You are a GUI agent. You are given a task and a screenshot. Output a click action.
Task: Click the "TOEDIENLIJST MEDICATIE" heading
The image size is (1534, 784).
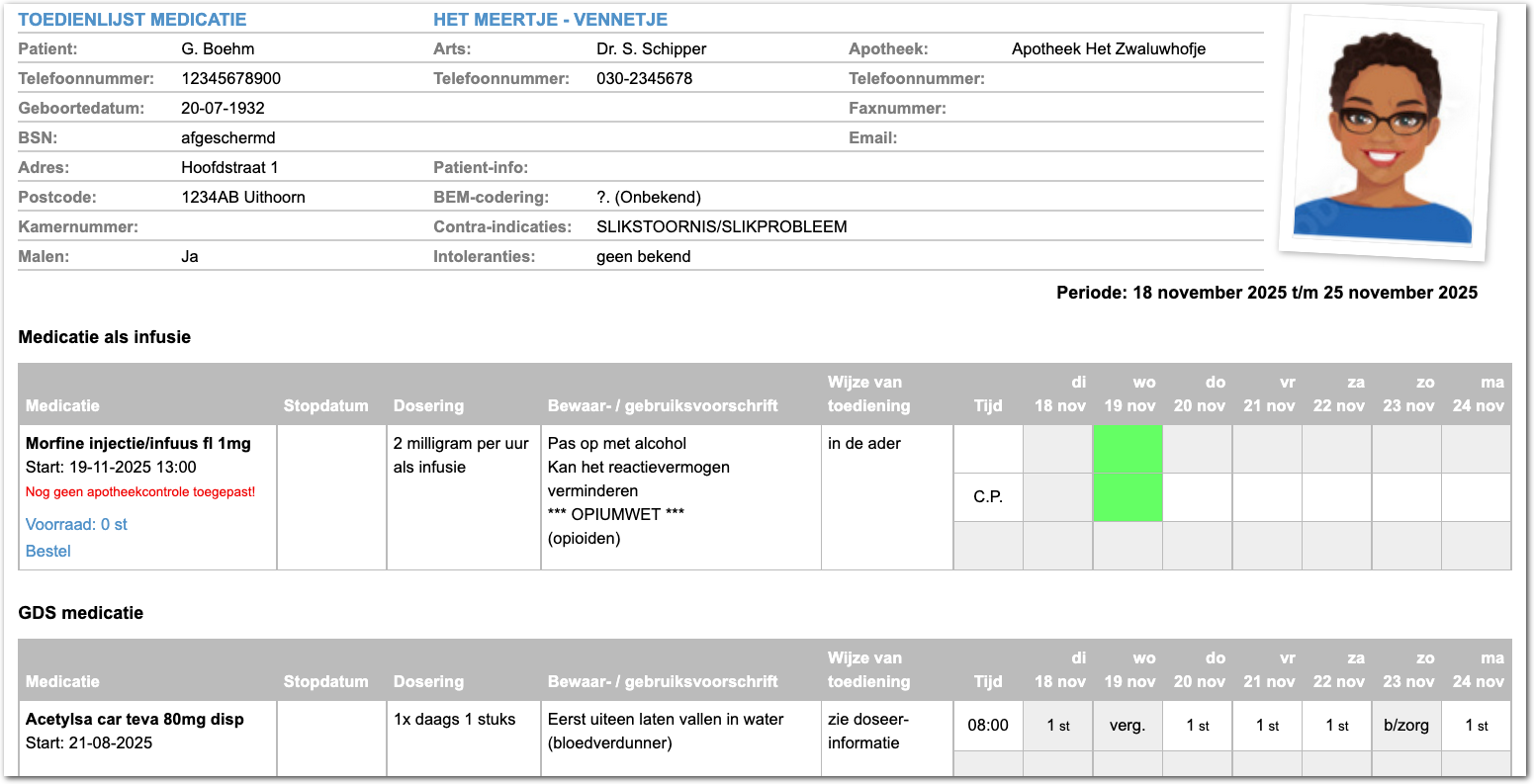pos(133,20)
